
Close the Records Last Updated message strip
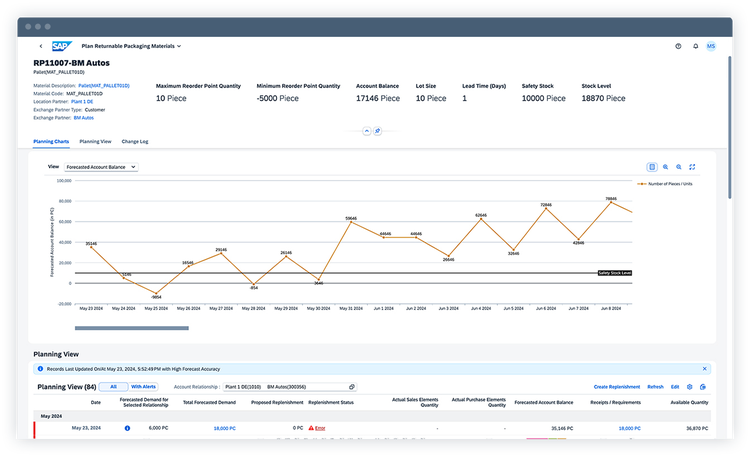point(705,369)
